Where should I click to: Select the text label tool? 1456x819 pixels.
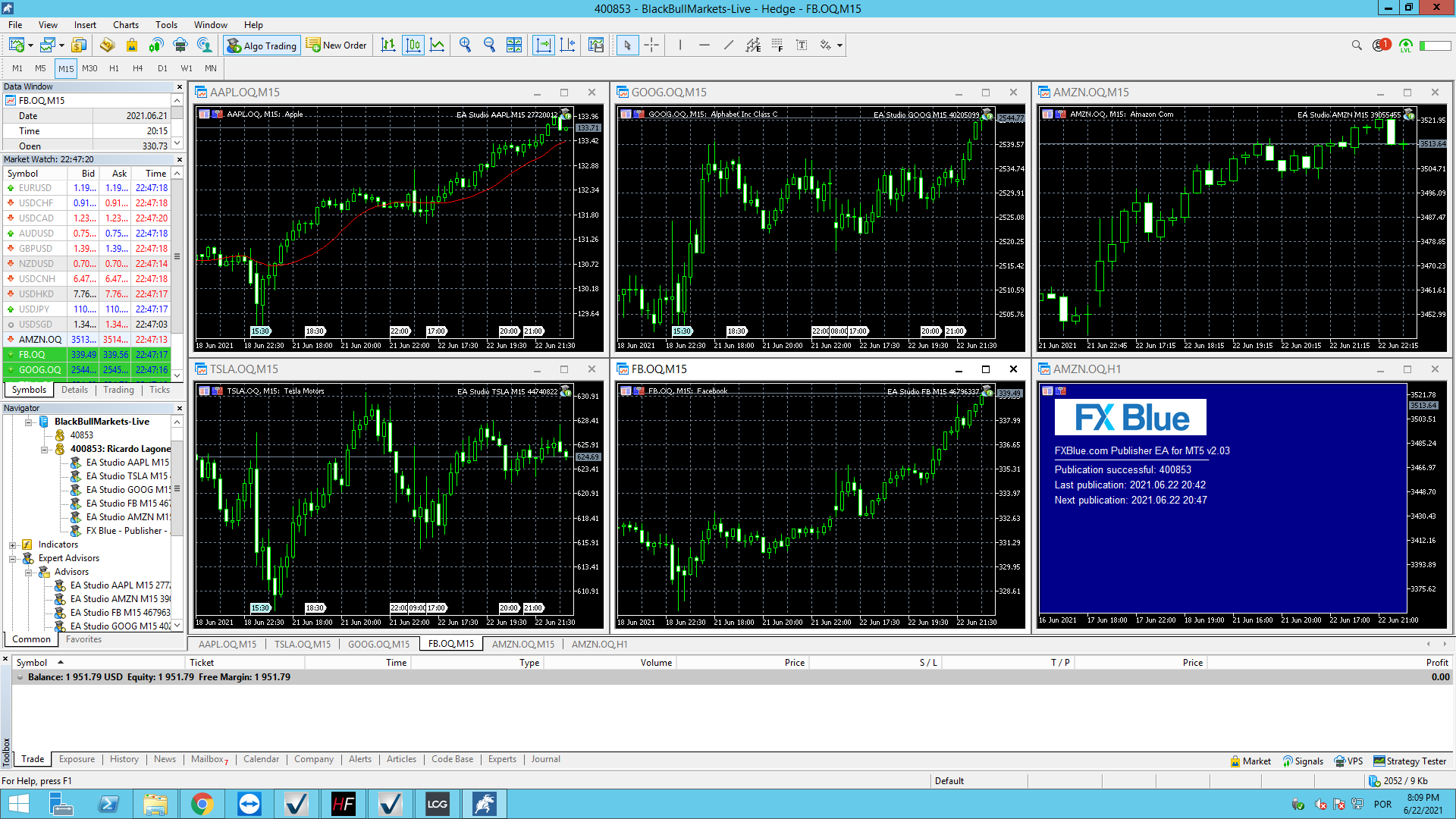(x=802, y=45)
